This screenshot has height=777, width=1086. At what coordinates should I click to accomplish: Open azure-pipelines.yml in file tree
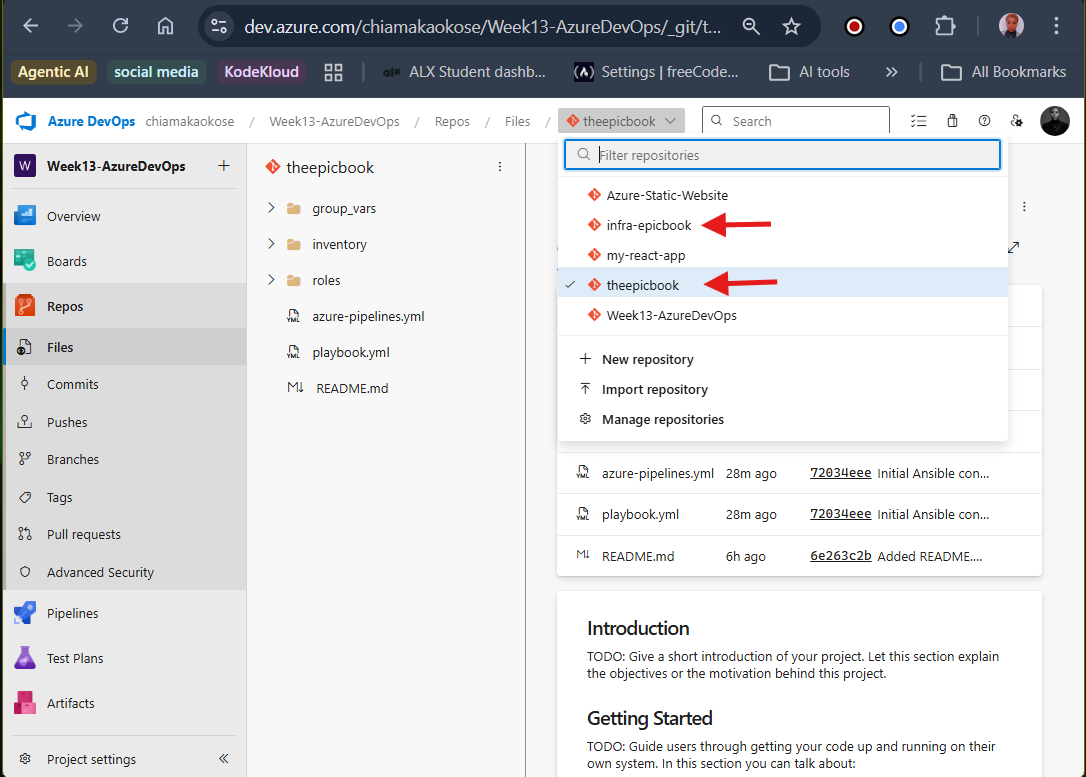[x=368, y=316]
